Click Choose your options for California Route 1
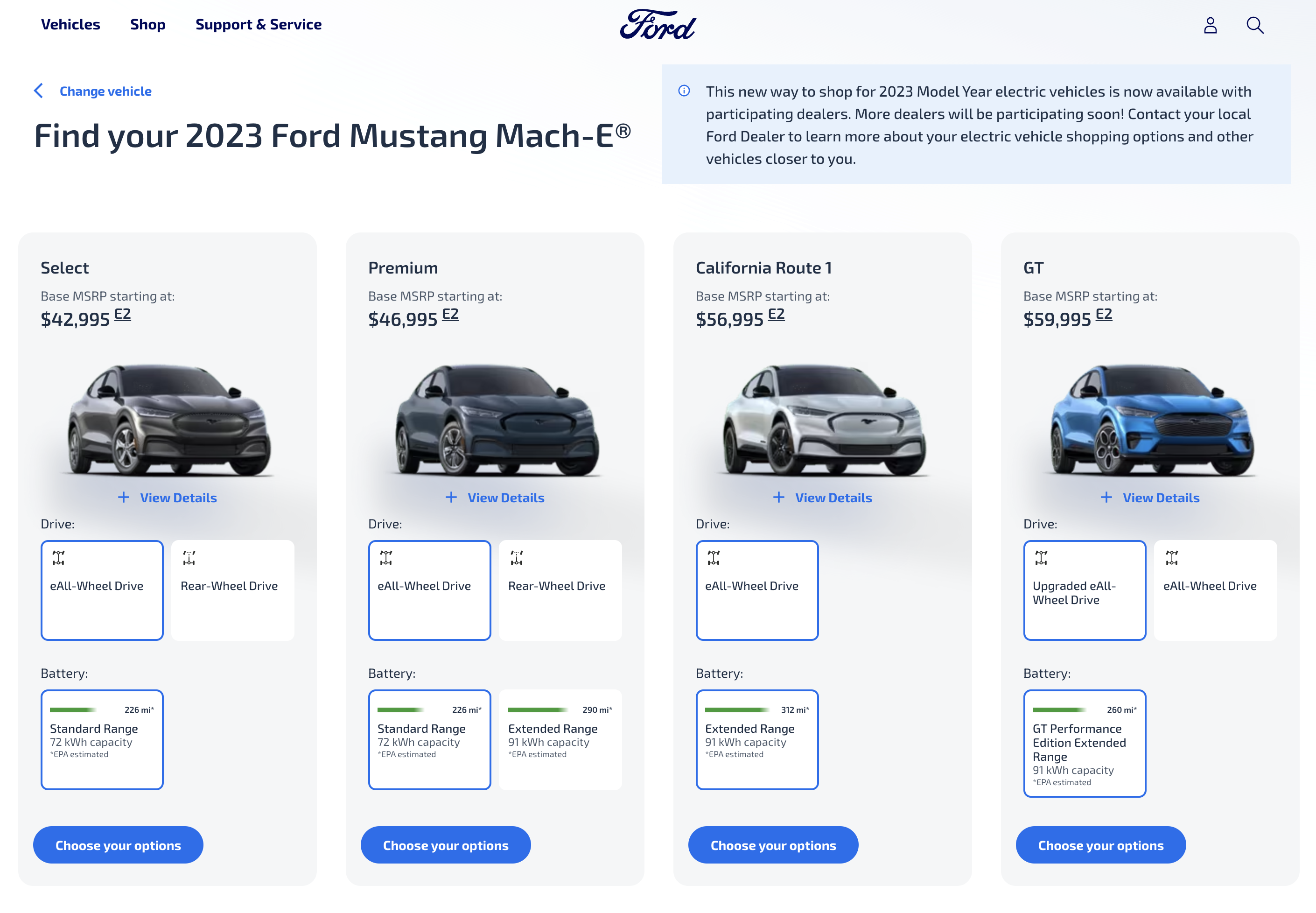 tap(773, 845)
